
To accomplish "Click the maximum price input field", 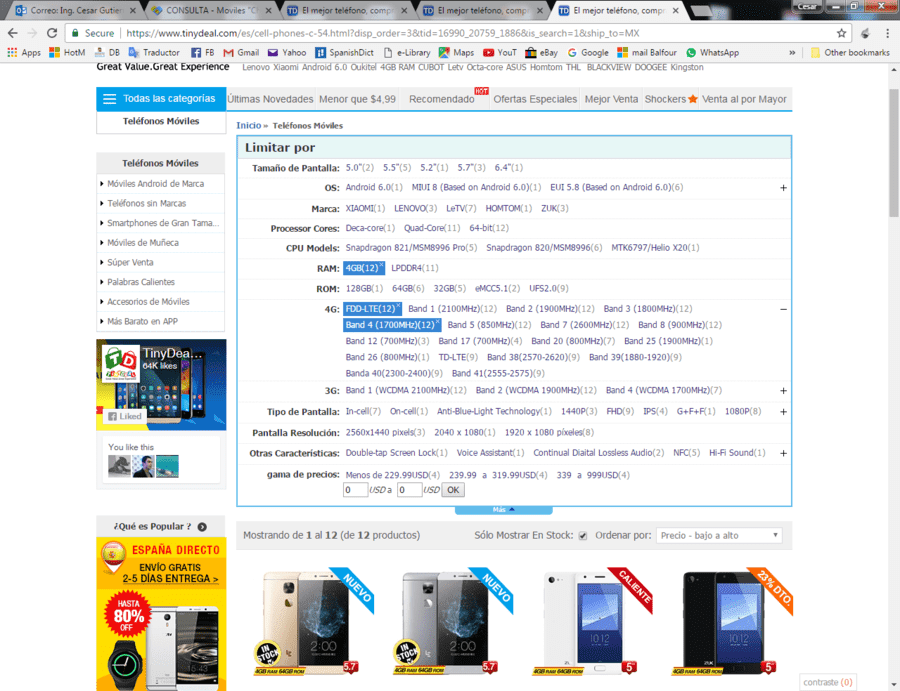I will [409, 490].
